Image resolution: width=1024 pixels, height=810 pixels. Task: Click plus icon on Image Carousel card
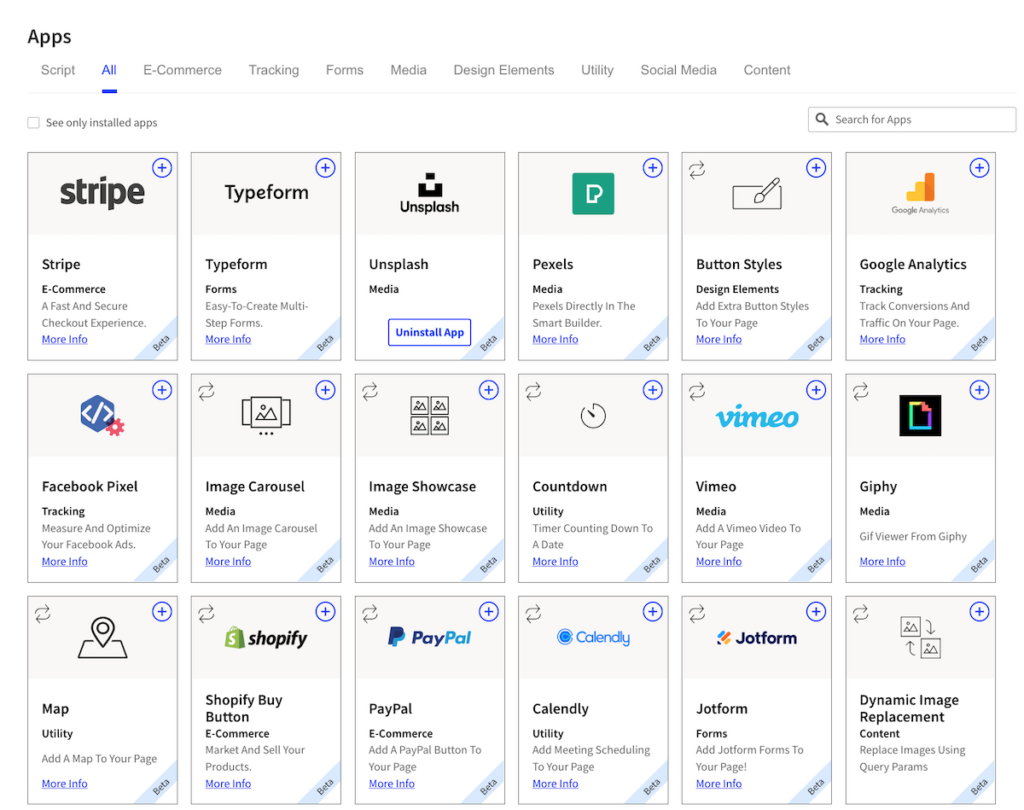pyautogui.click(x=325, y=390)
